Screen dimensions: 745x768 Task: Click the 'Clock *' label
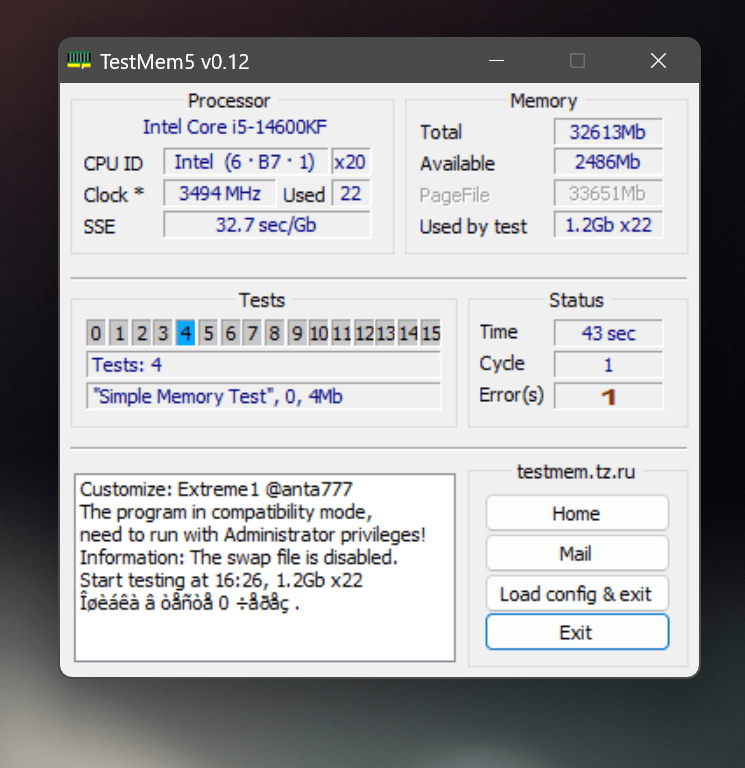pyautogui.click(x=114, y=195)
